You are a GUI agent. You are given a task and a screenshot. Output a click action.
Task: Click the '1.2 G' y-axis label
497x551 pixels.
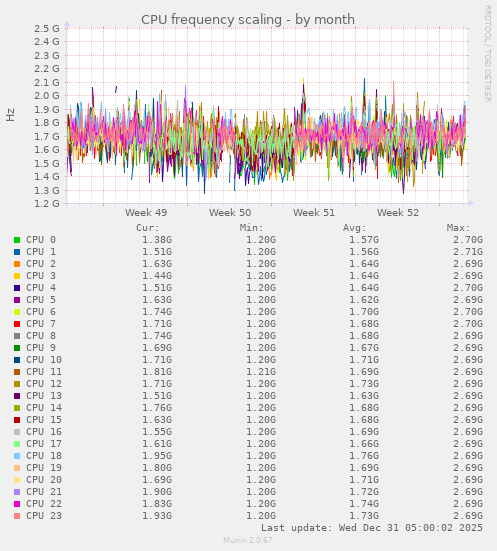click(47, 203)
